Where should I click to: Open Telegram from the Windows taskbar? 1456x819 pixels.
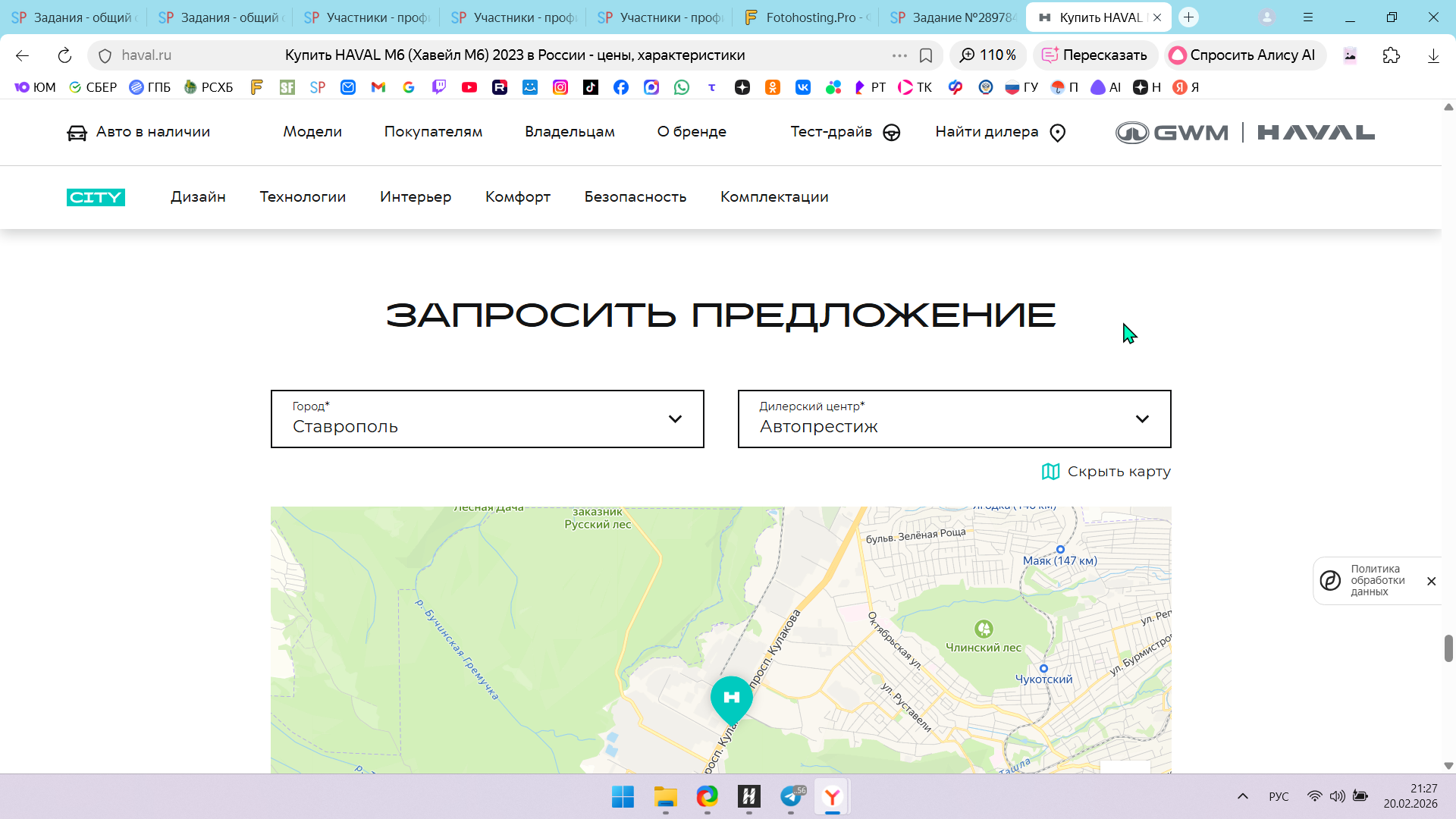(x=791, y=796)
